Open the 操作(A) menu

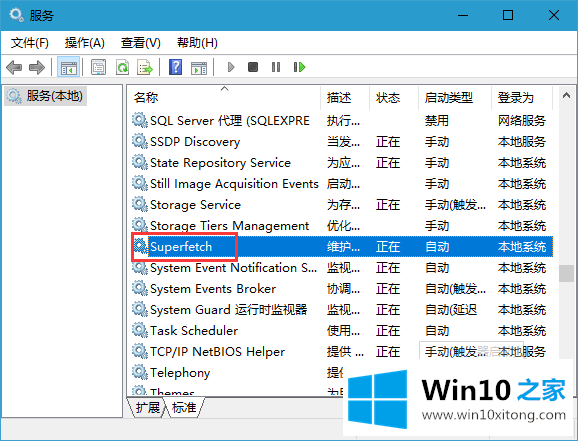(x=84, y=43)
